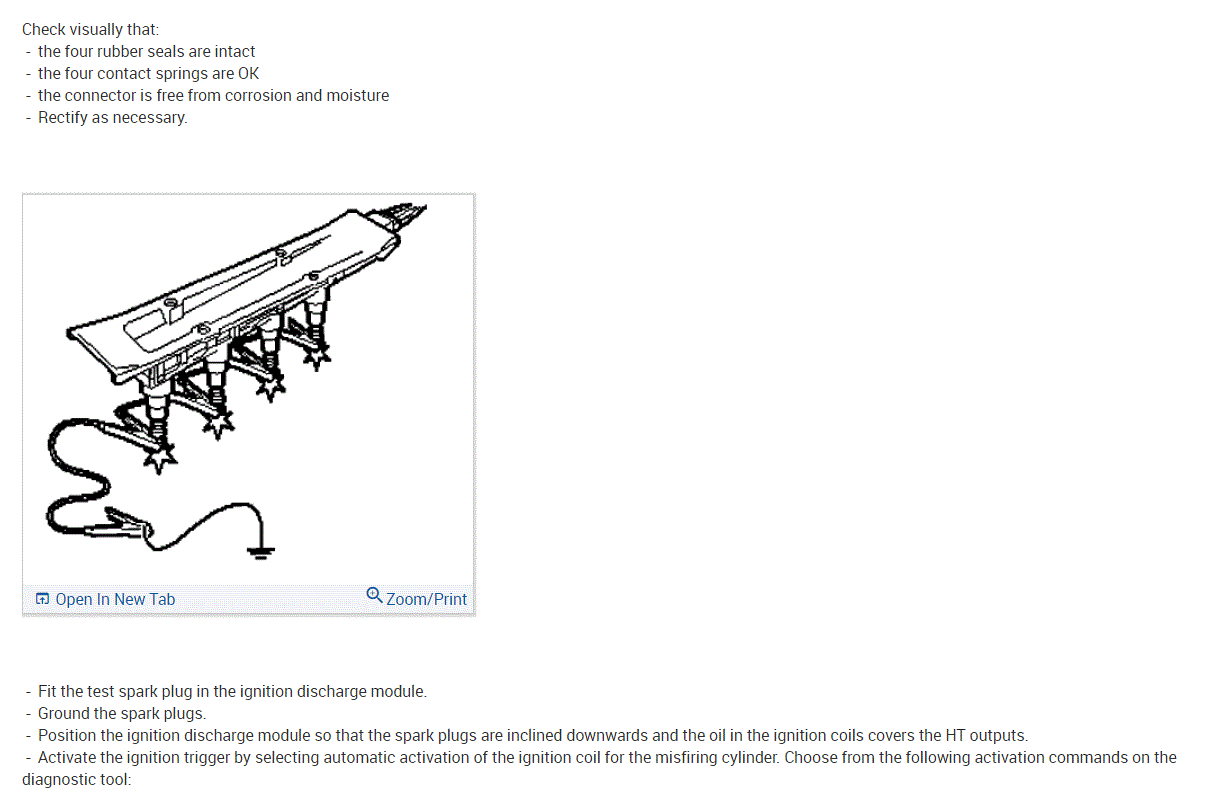Click the 'free from corrosion and moisture' line
This screenshot has height=804, width=1211.
click(x=213, y=96)
